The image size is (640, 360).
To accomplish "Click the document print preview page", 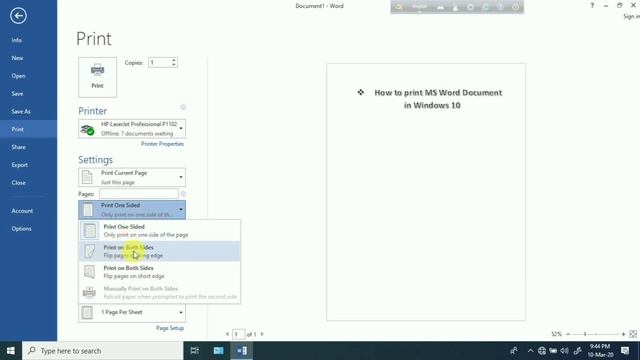I will click(x=426, y=192).
